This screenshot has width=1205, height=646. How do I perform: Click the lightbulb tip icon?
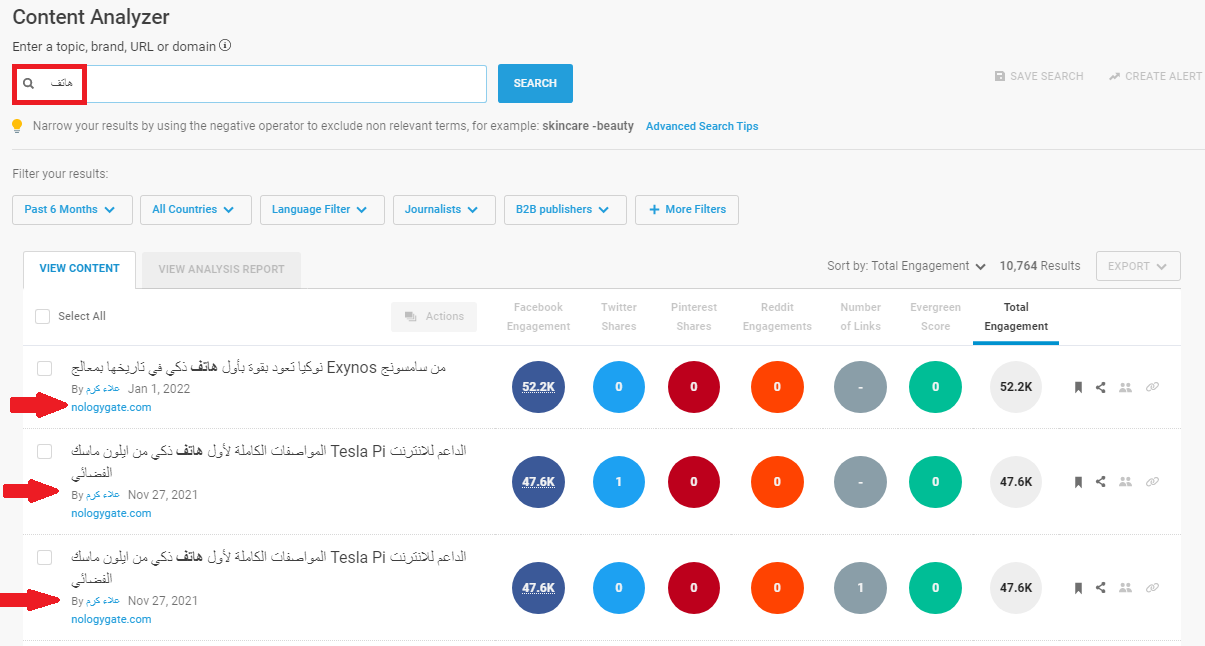coord(17,126)
